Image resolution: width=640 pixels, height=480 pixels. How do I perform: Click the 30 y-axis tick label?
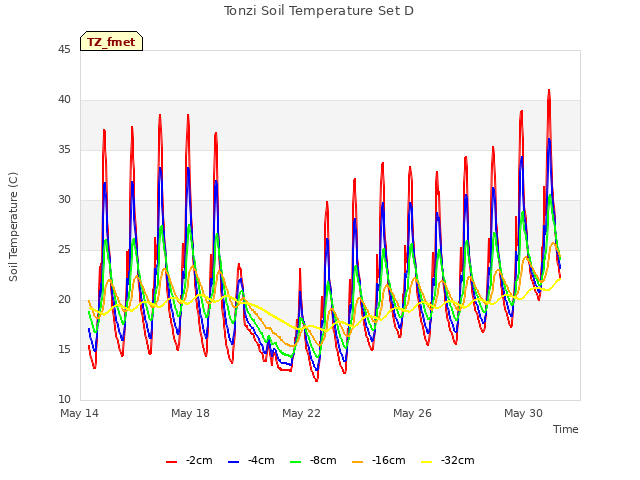coord(64,200)
